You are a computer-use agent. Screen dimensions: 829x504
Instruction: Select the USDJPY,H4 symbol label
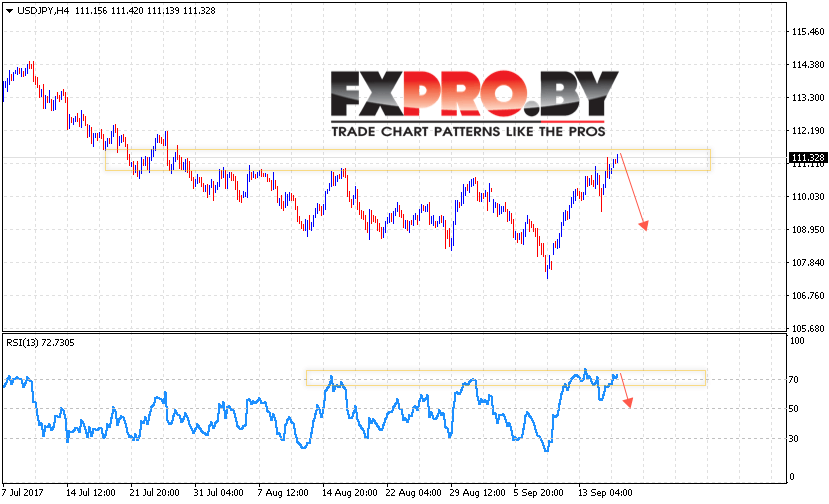[x=43, y=11]
